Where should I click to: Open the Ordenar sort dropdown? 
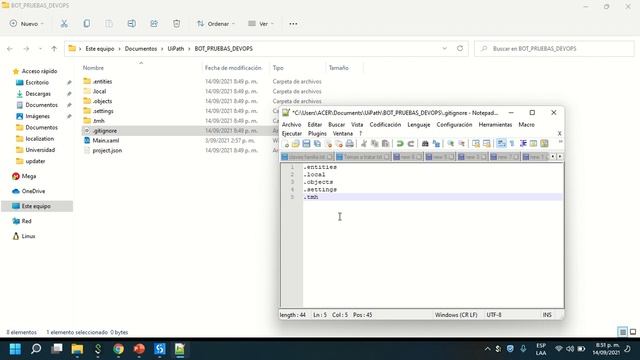pos(216,24)
